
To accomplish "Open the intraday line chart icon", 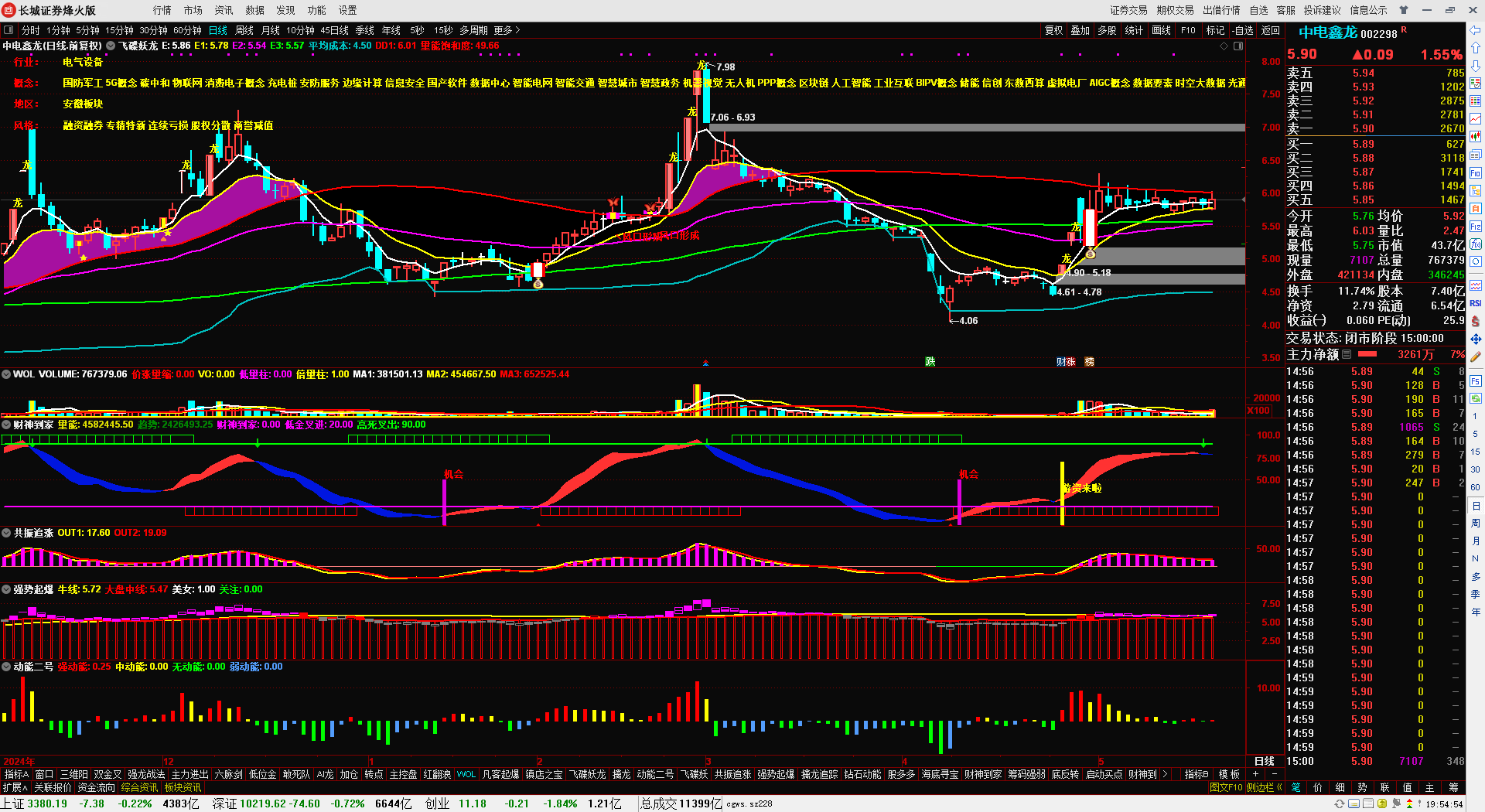I will (1476, 119).
